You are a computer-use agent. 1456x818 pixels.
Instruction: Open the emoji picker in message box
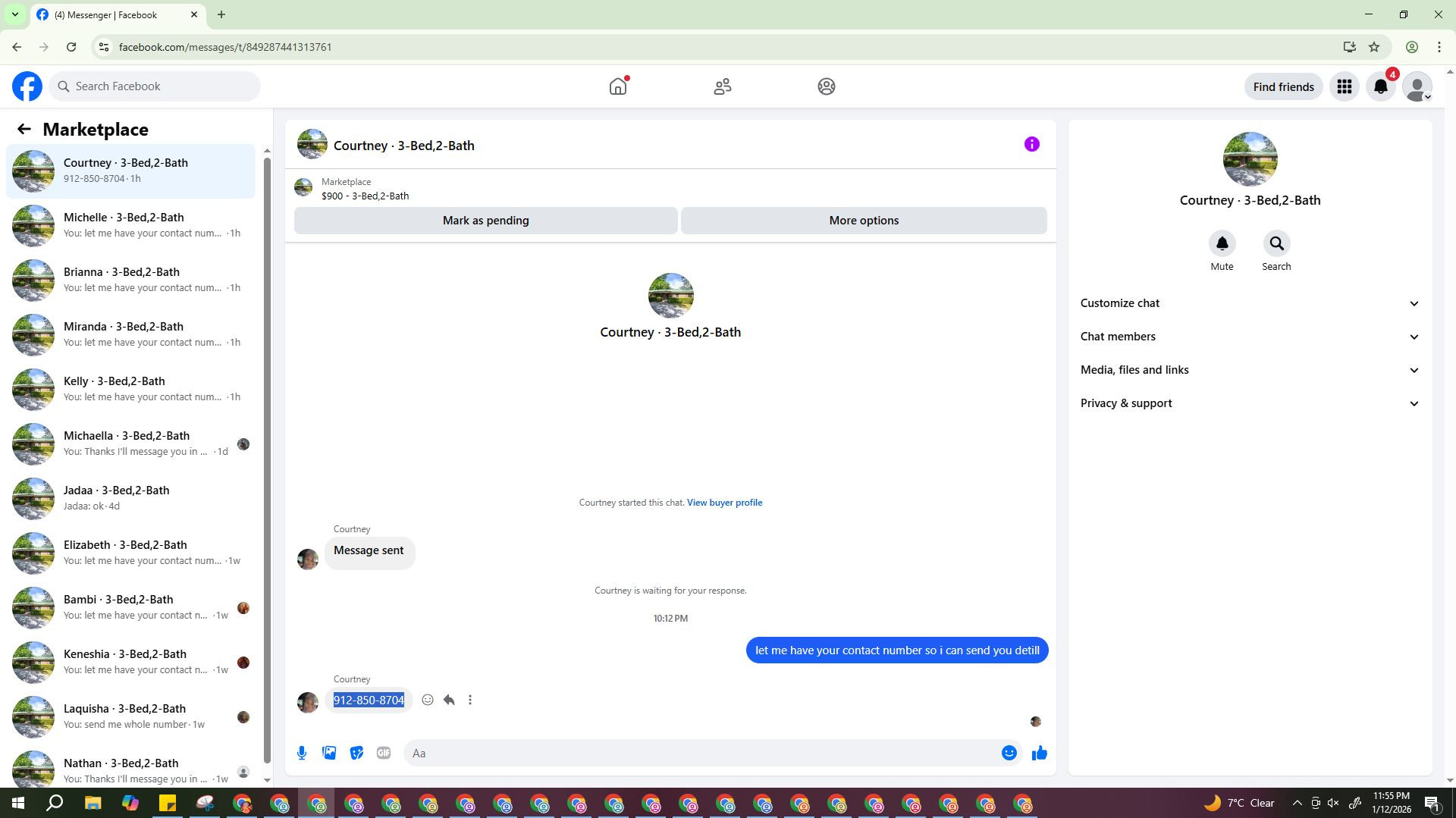point(1009,753)
